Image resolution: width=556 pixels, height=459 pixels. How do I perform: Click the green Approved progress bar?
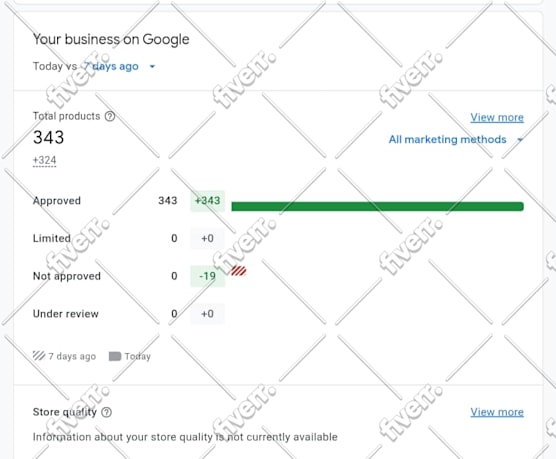point(377,206)
